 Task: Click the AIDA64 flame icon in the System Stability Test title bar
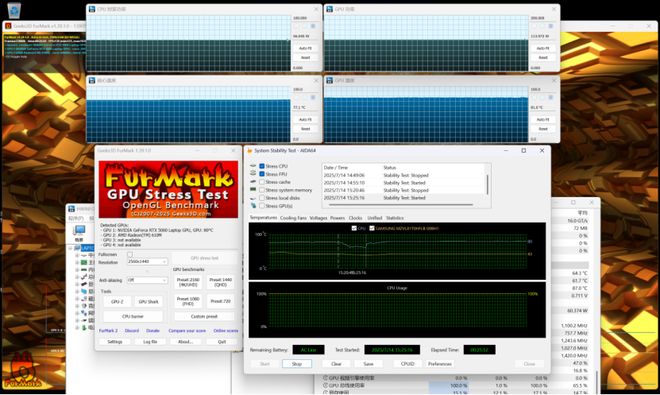pos(250,150)
